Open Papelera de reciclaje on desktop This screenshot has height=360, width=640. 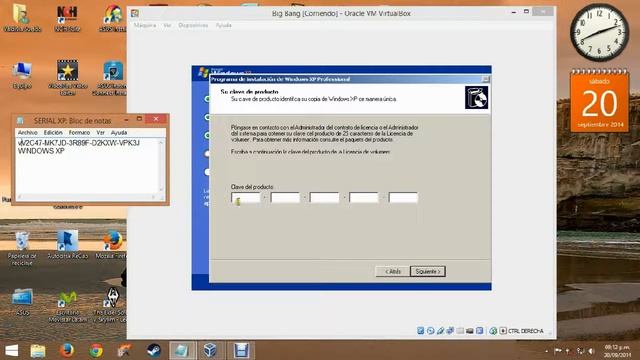pos(22,248)
